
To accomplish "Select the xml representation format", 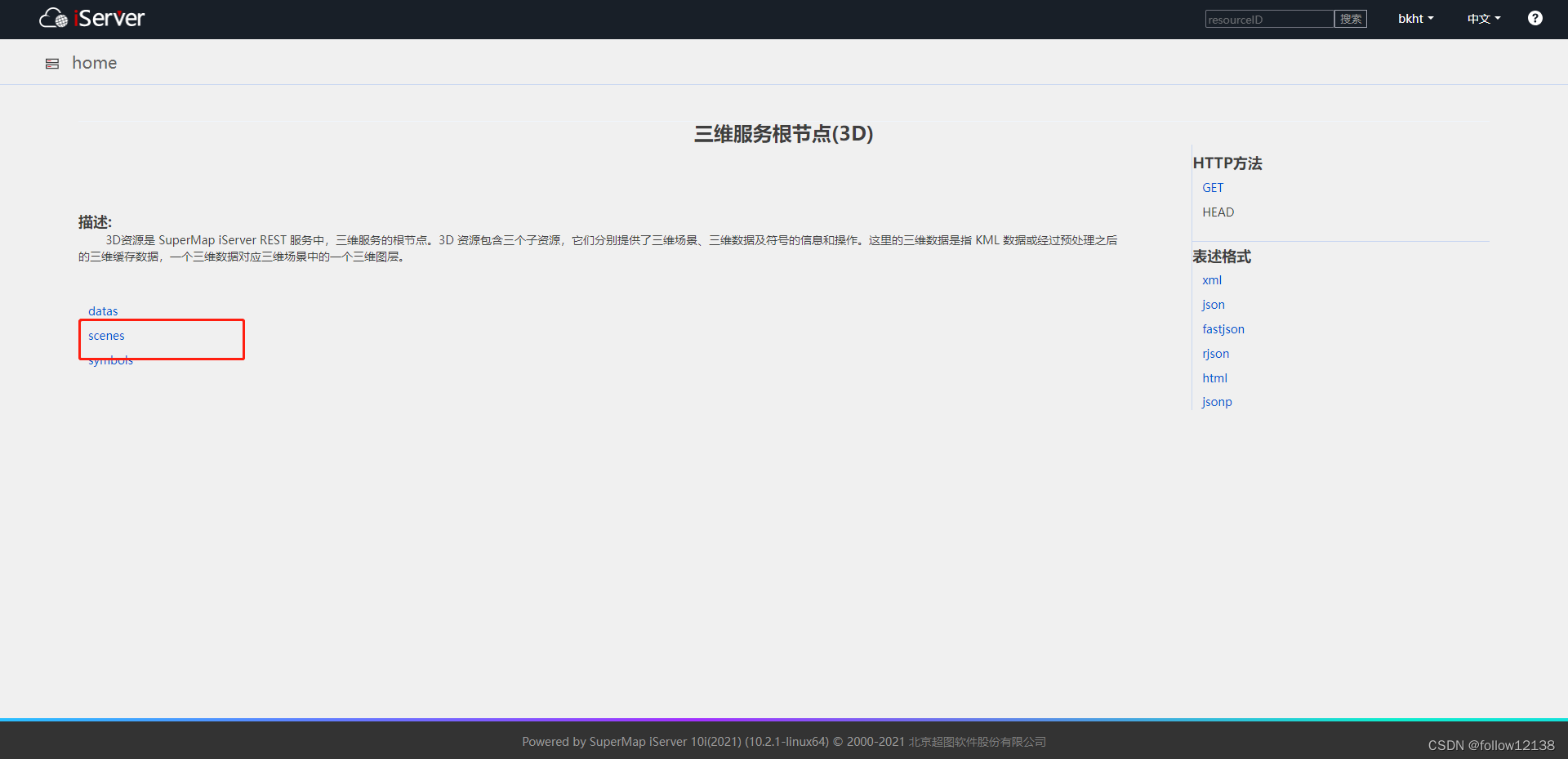I will pyautogui.click(x=1212, y=280).
